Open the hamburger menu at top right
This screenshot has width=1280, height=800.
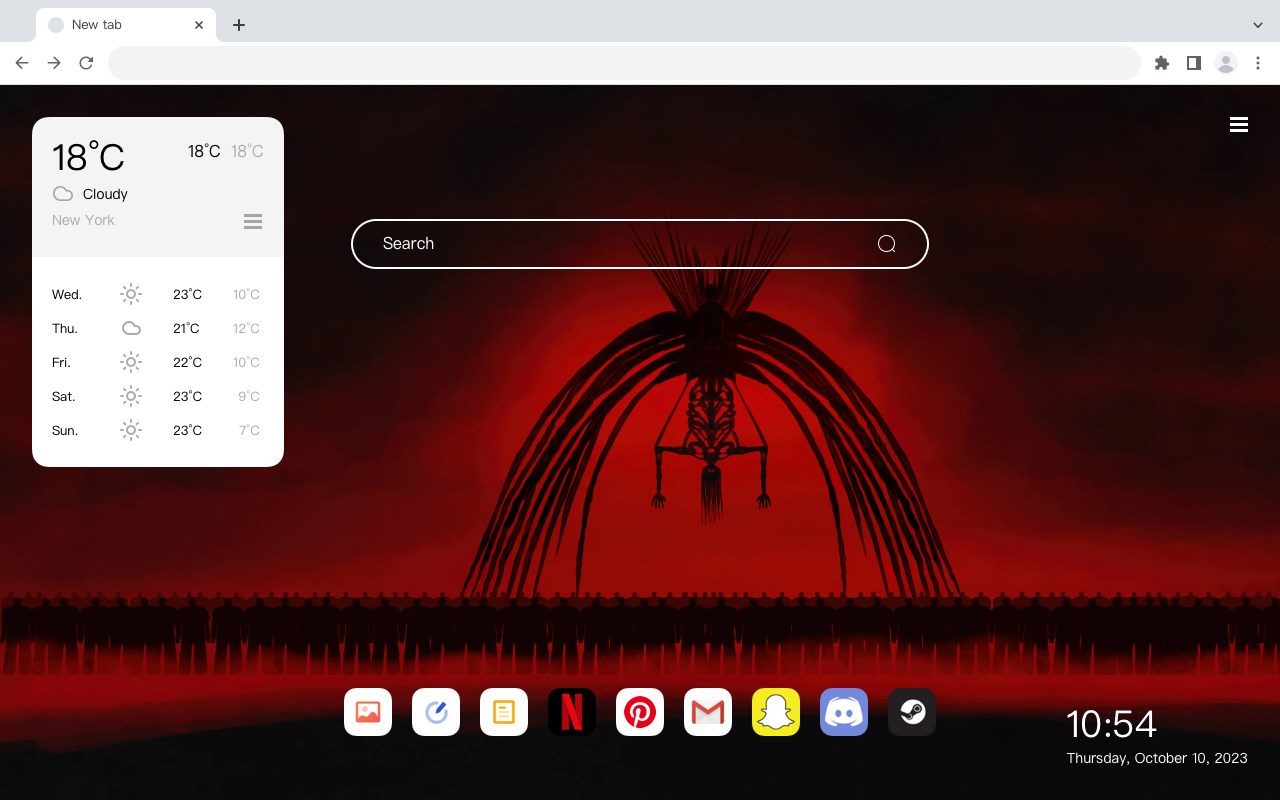(1239, 125)
